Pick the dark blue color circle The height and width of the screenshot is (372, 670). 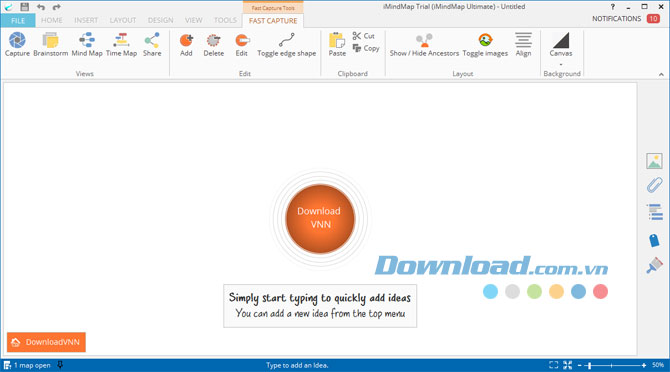coord(578,291)
